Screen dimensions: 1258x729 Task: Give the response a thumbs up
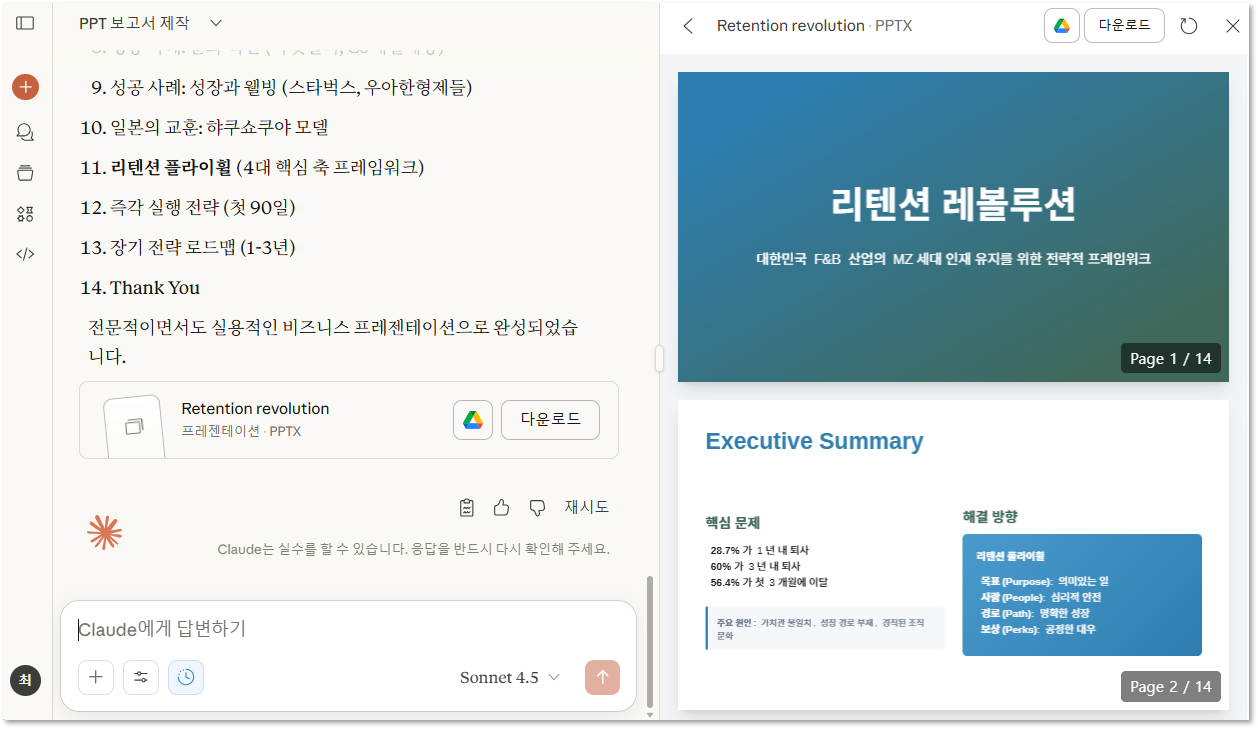point(501,507)
